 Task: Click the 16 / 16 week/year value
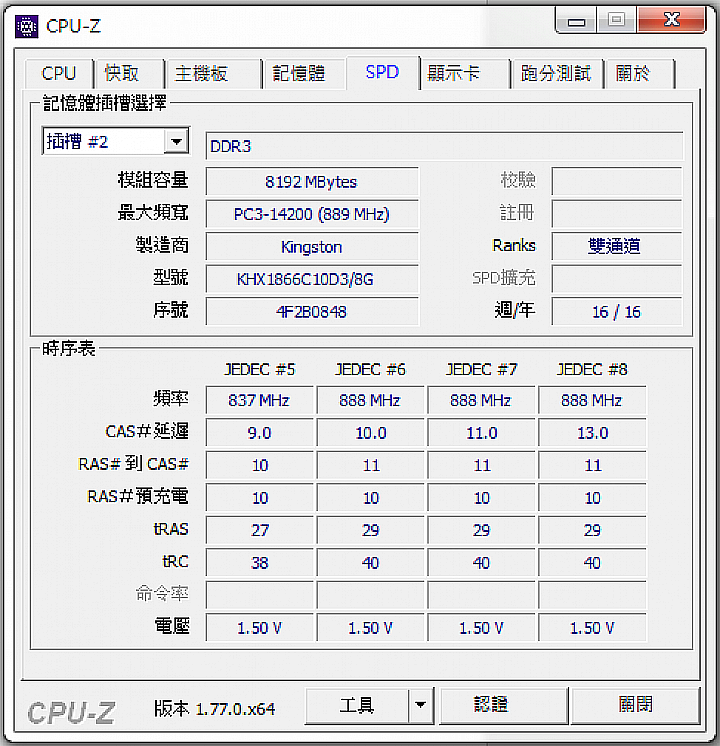click(x=617, y=312)
